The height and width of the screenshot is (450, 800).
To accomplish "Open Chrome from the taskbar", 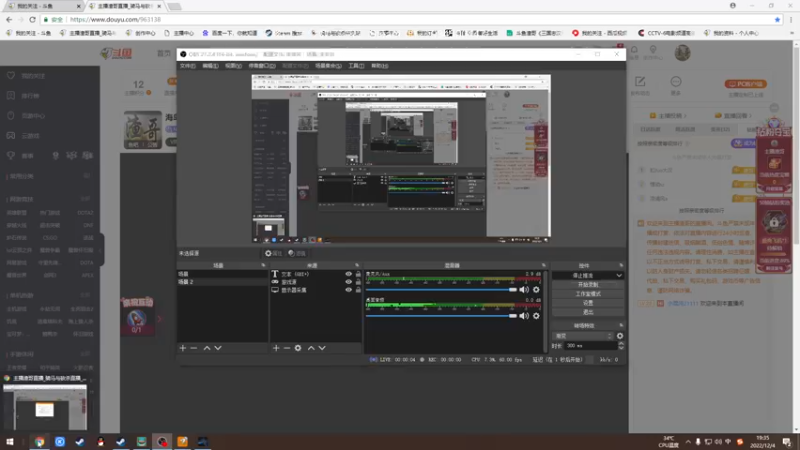I will (x=39, y=442).
